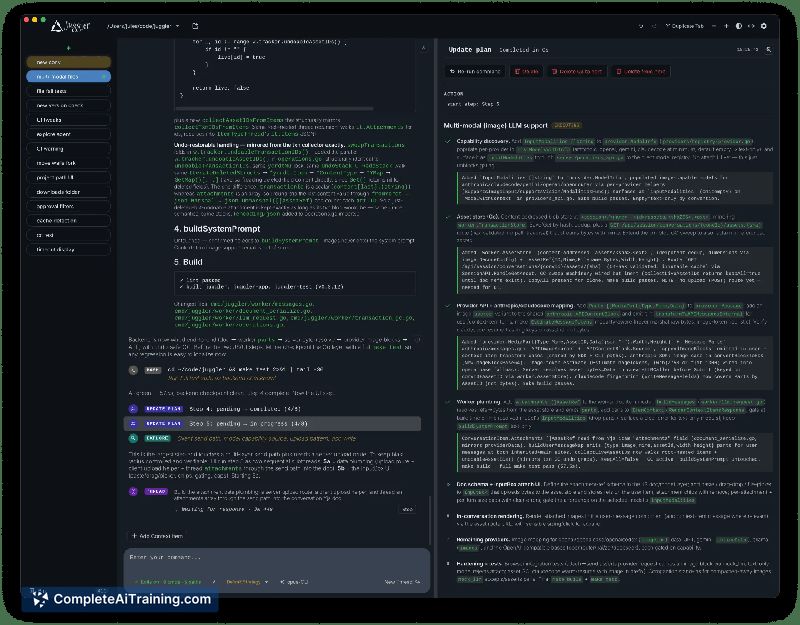Click the forward navigation arrow in top toolbar
800x625 pixels.
(654, 26)
